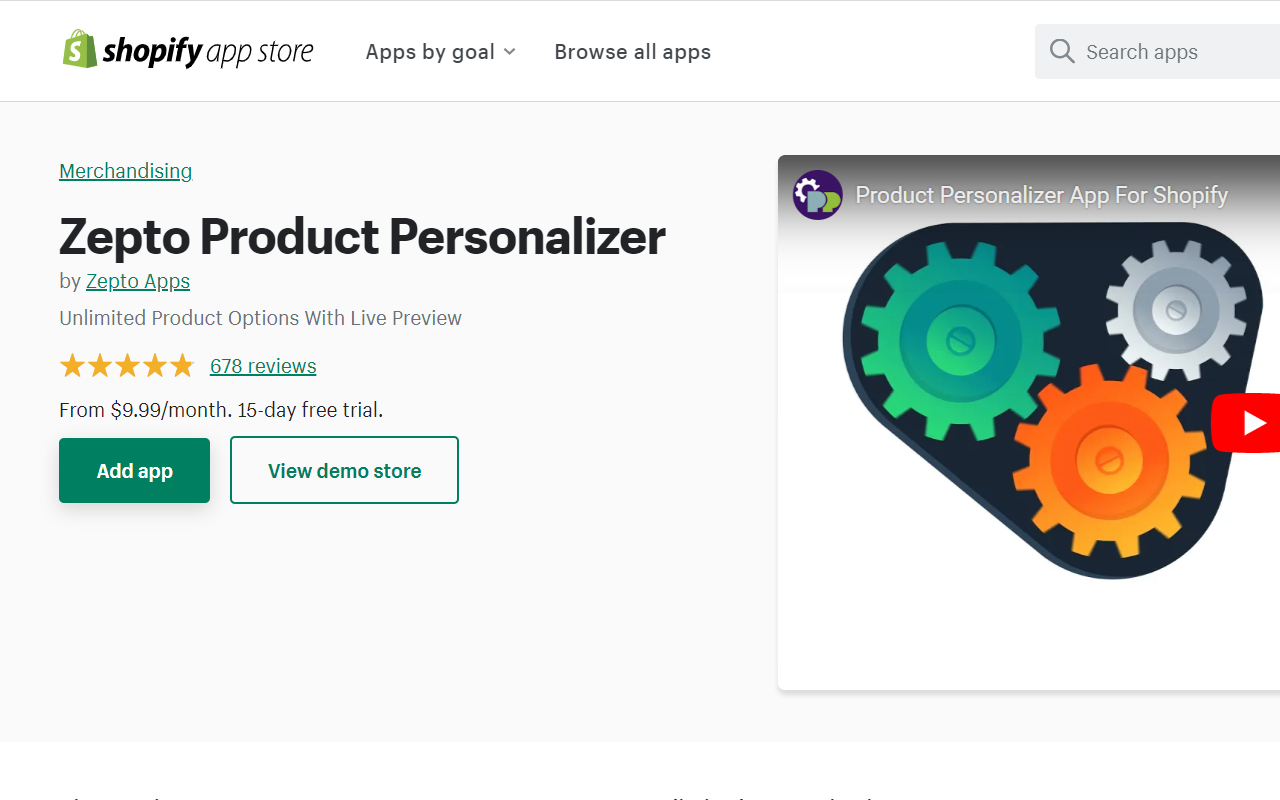1280x800 pixels.
Task: Click the video play button
Action: point(1255,422)
